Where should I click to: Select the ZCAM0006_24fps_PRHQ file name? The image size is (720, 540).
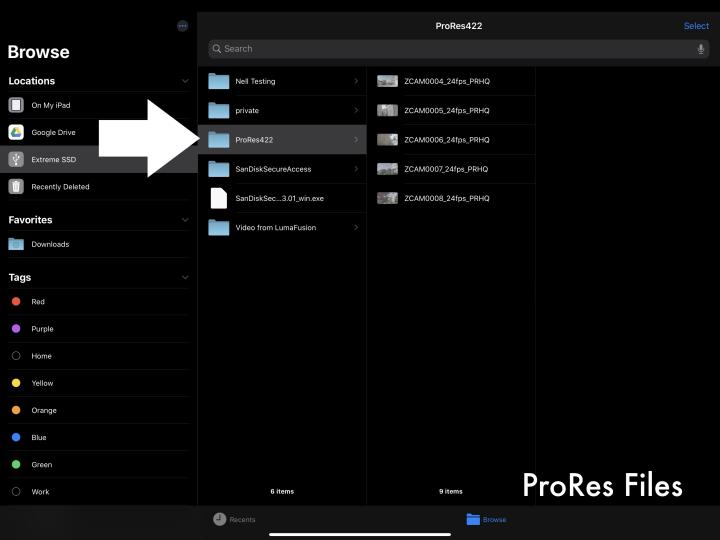click(x=447, y=140)
